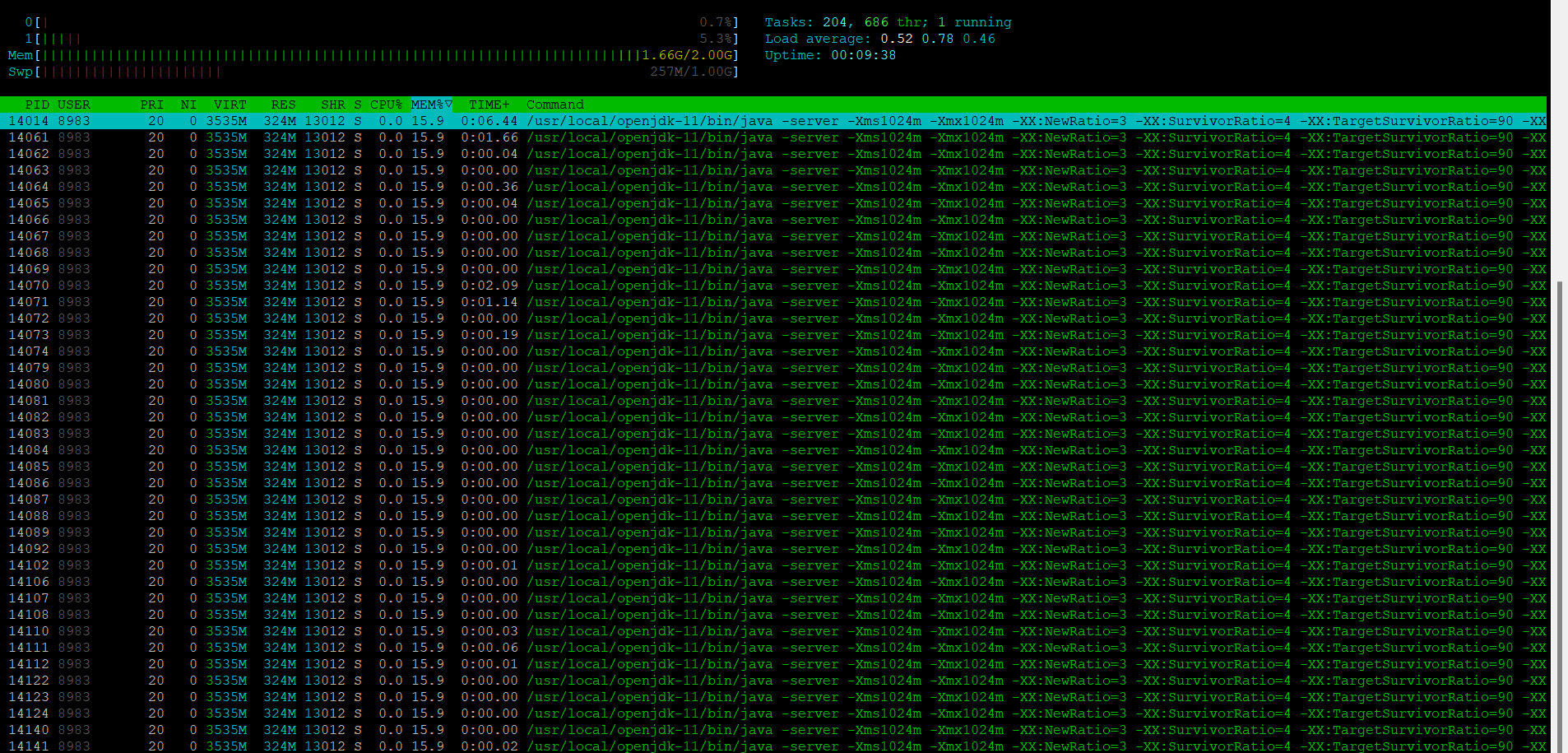Image resolution: width=1568 pixels, height=753 pixels.
Task: Select process row with PID 14081
Action: [x=773, y=401]
